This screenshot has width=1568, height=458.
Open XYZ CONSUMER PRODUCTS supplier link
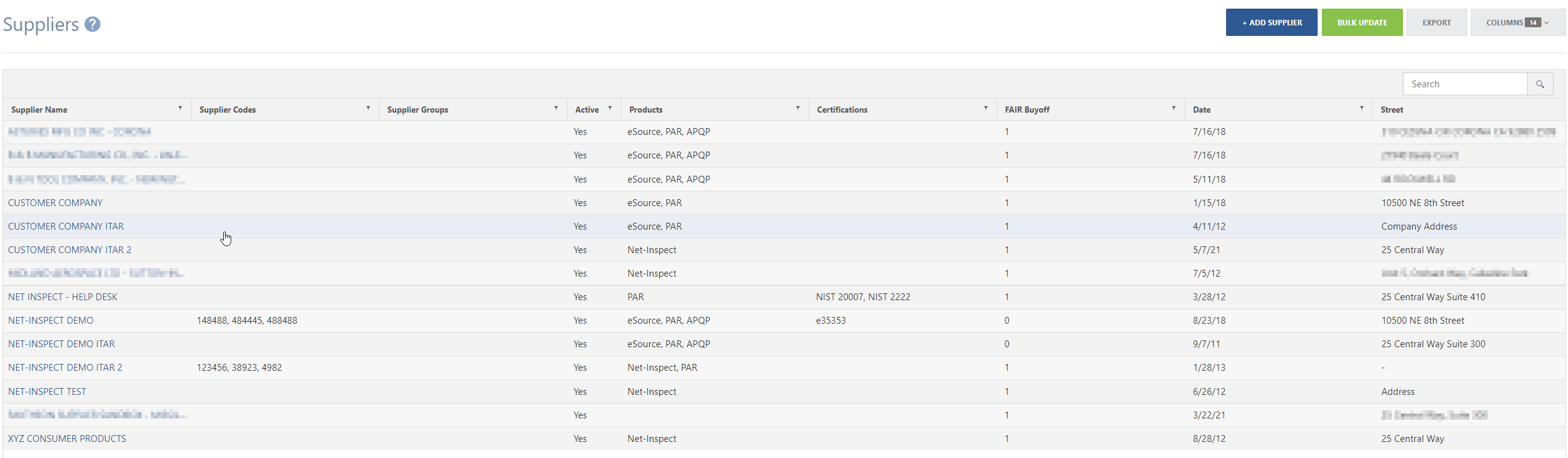[67, 439]
